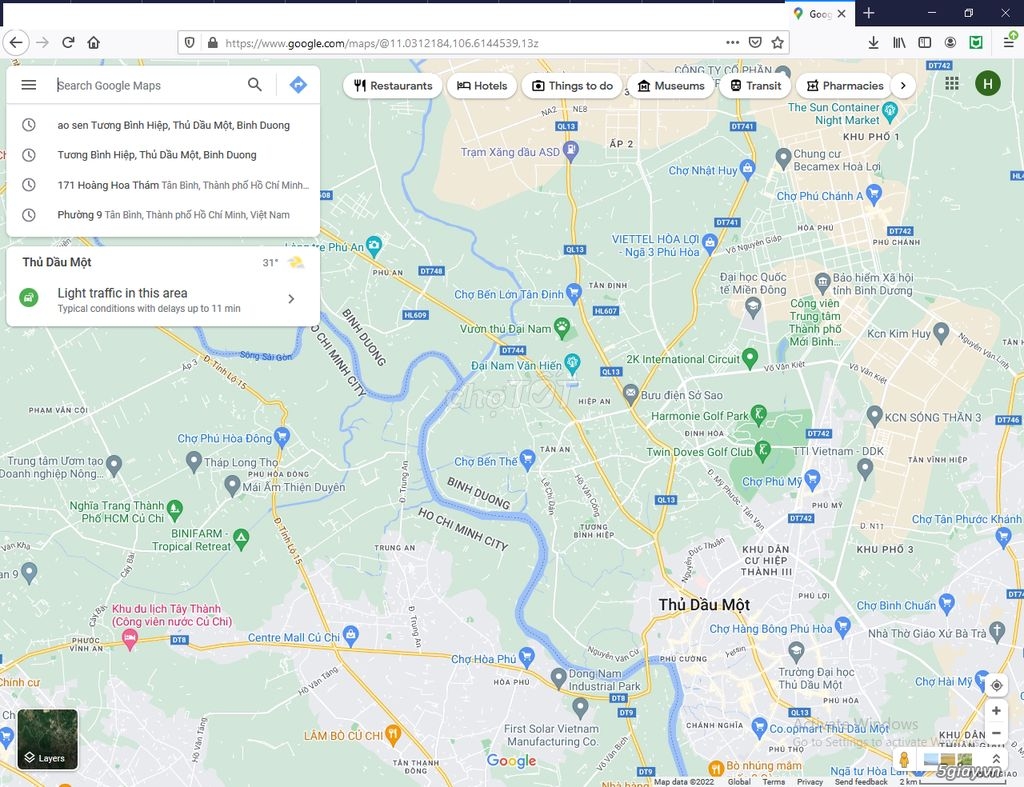Click the Chợ Bến Thế marker

[527, 459]
